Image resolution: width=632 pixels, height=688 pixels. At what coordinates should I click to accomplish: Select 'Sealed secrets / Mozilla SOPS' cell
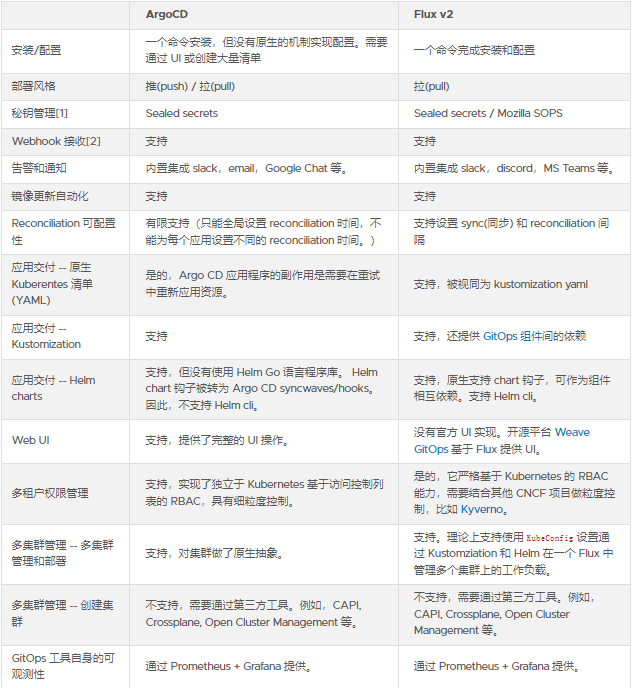[x=488, y=114]
